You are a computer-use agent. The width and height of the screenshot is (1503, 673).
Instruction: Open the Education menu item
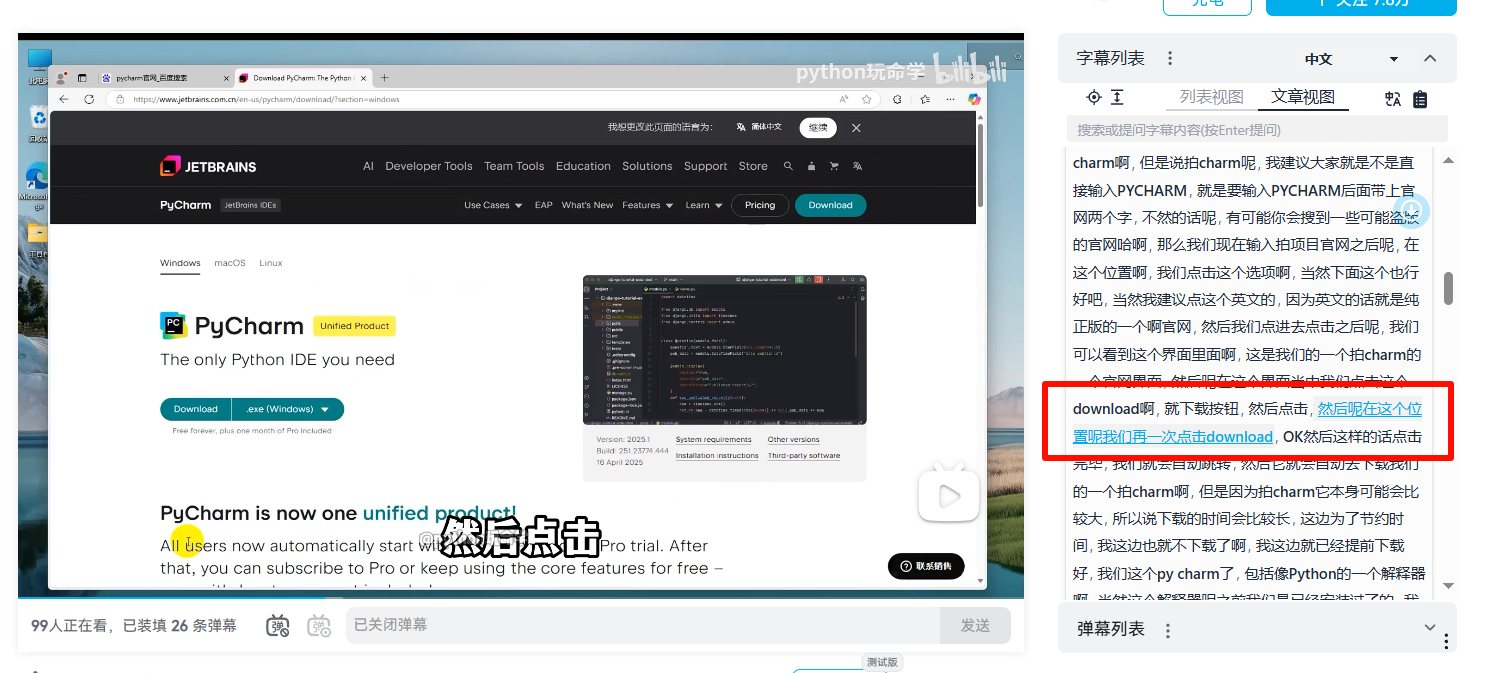point(583,166)
